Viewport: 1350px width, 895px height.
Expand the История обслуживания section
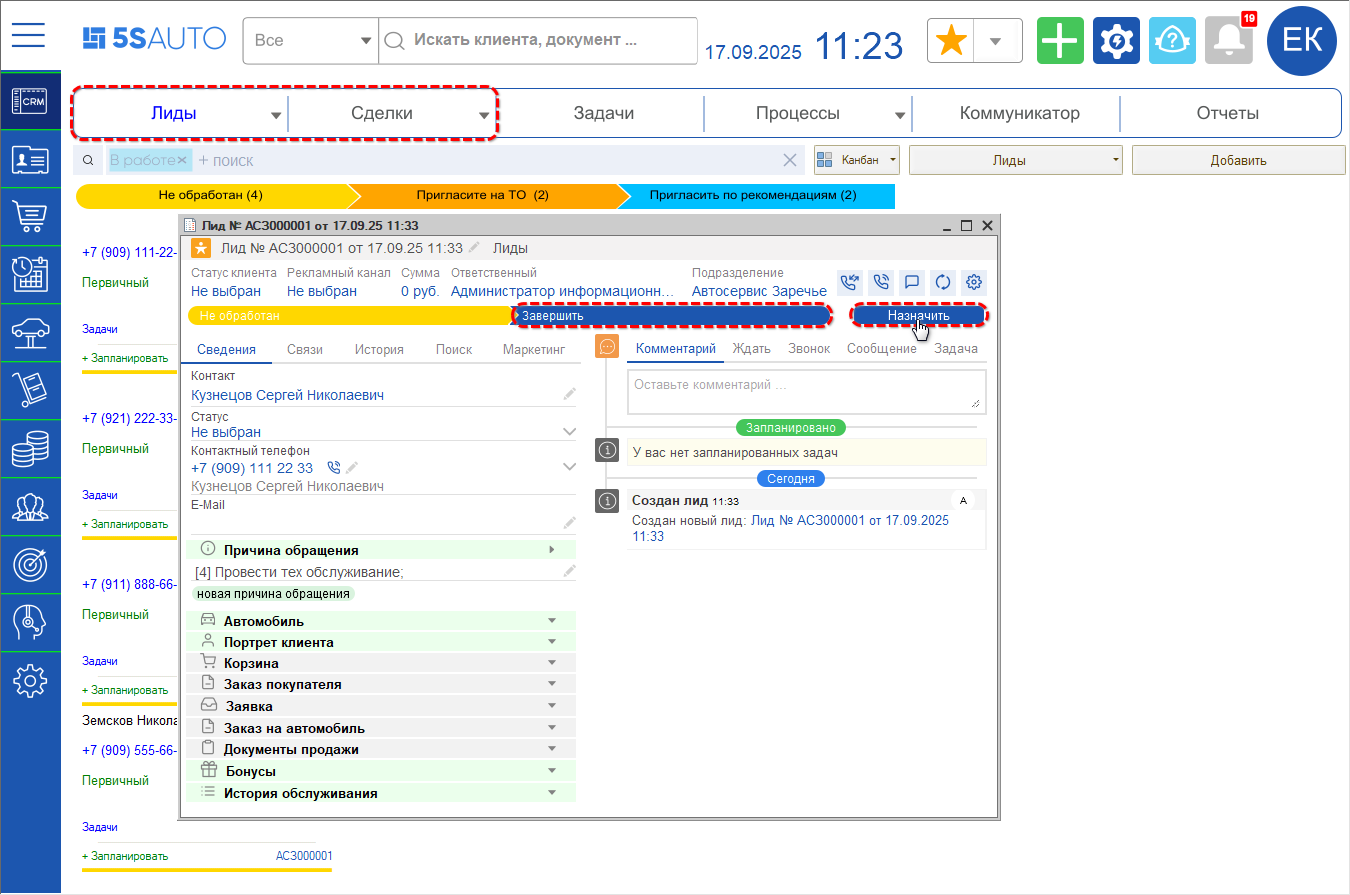click(551, 793)
